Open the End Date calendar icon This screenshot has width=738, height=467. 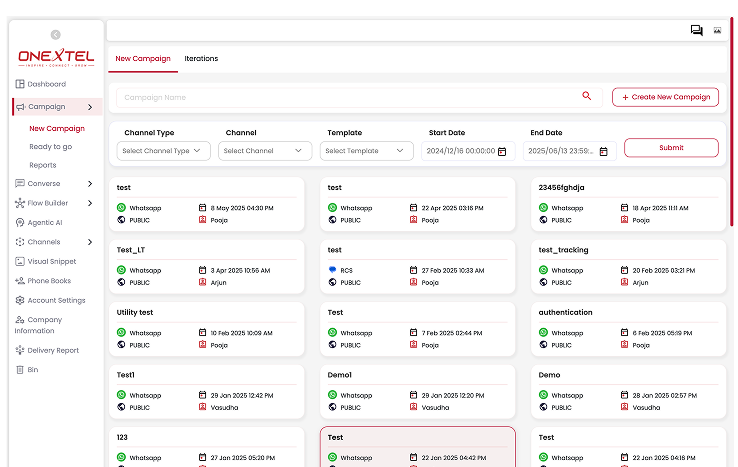(x=604, y=151)
